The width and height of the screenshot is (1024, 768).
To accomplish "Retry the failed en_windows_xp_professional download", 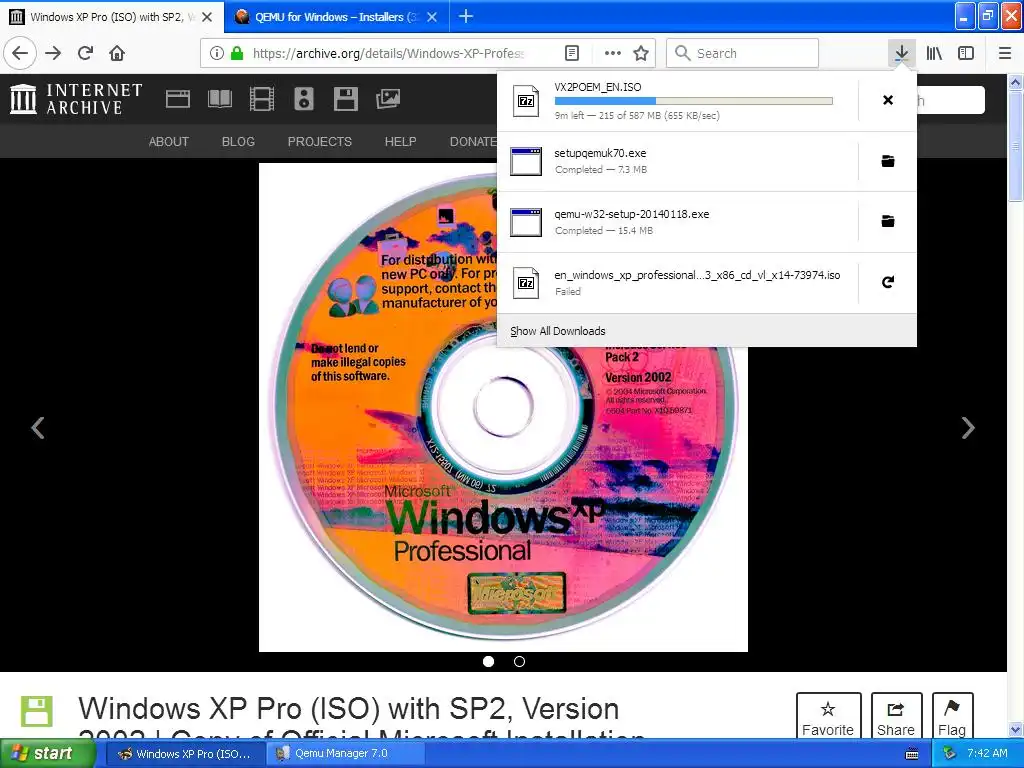I will coord(888,282).
